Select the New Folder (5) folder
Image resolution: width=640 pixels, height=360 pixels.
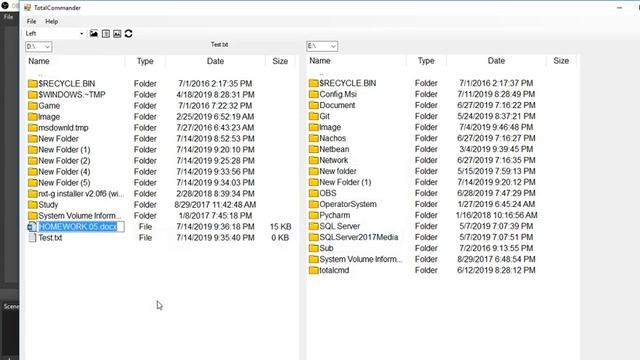tap(59, 183)
